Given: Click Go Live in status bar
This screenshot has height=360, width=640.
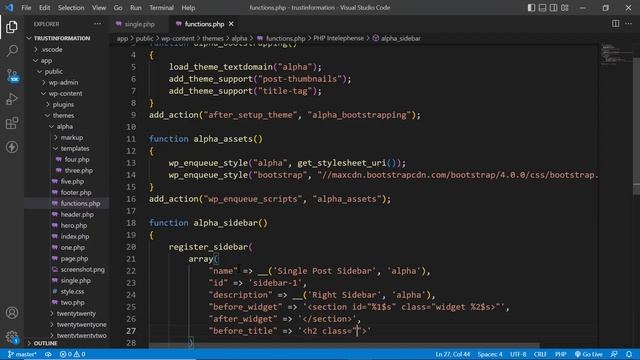Looking at the screenshot, I should 589,354.
